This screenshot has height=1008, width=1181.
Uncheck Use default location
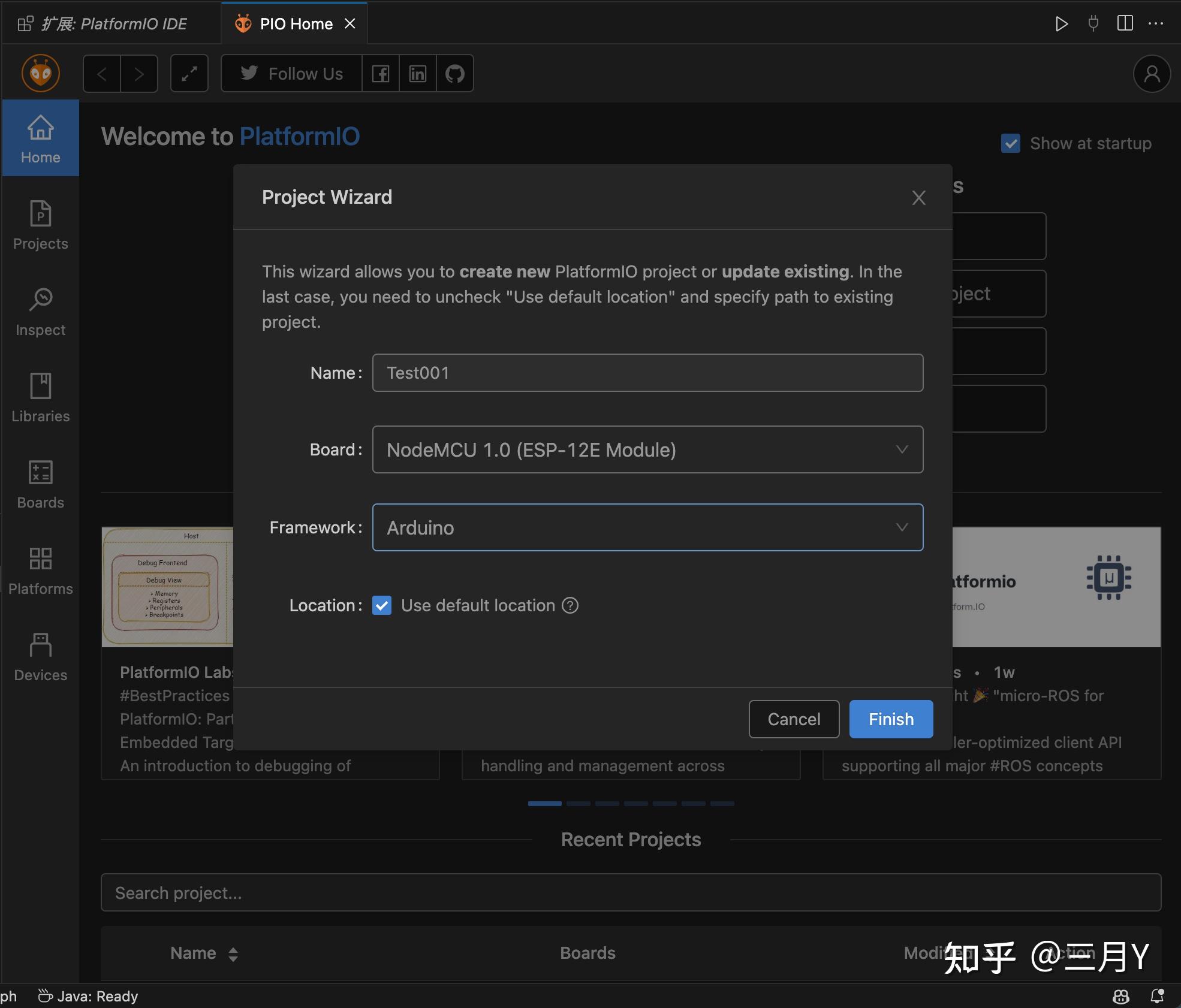click(x=382, y=605)
